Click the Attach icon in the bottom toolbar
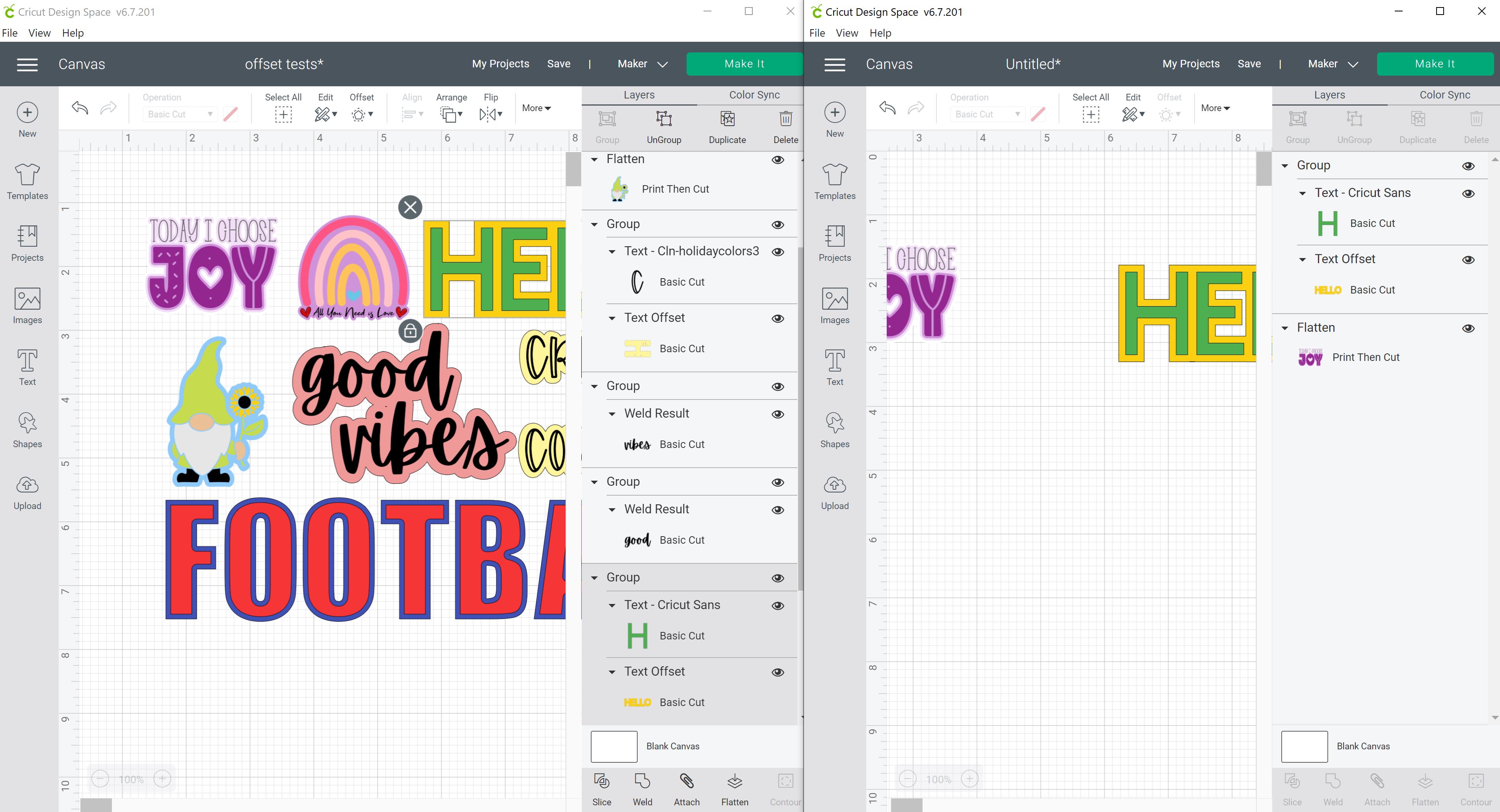The image size is (1500, 812). pos(687,789)
